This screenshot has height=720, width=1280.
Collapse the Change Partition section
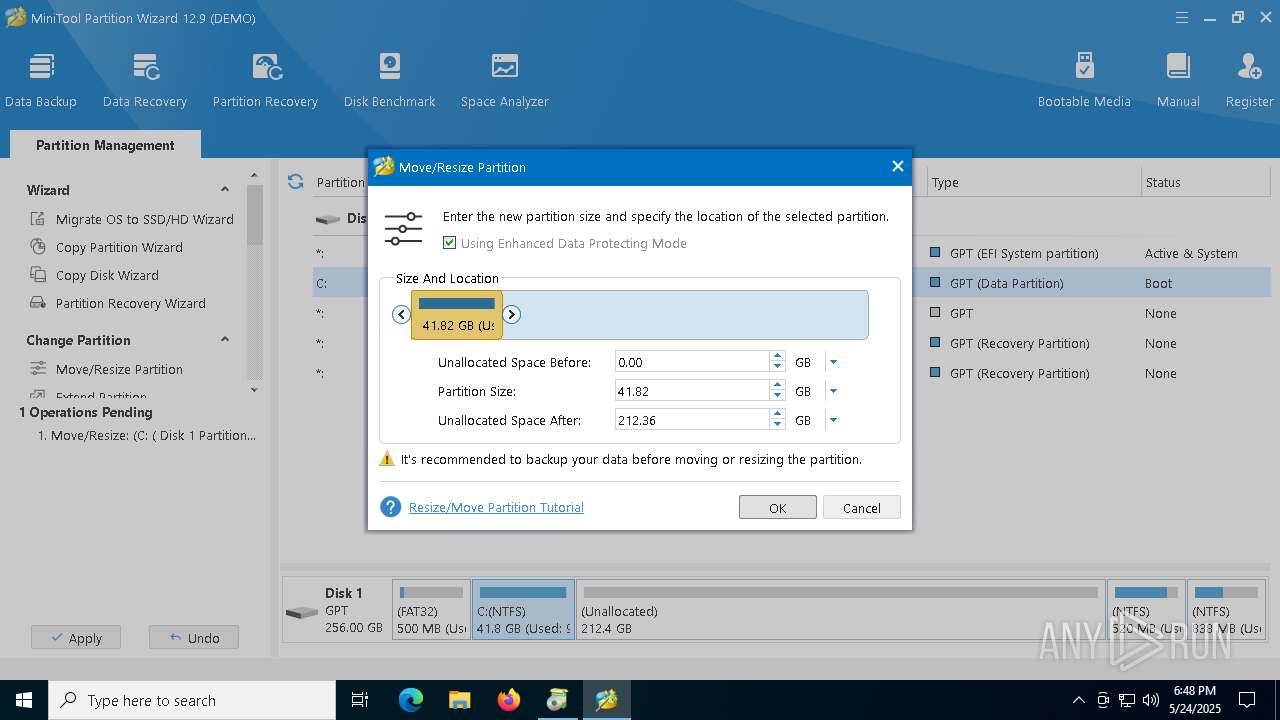coord(225,340)
